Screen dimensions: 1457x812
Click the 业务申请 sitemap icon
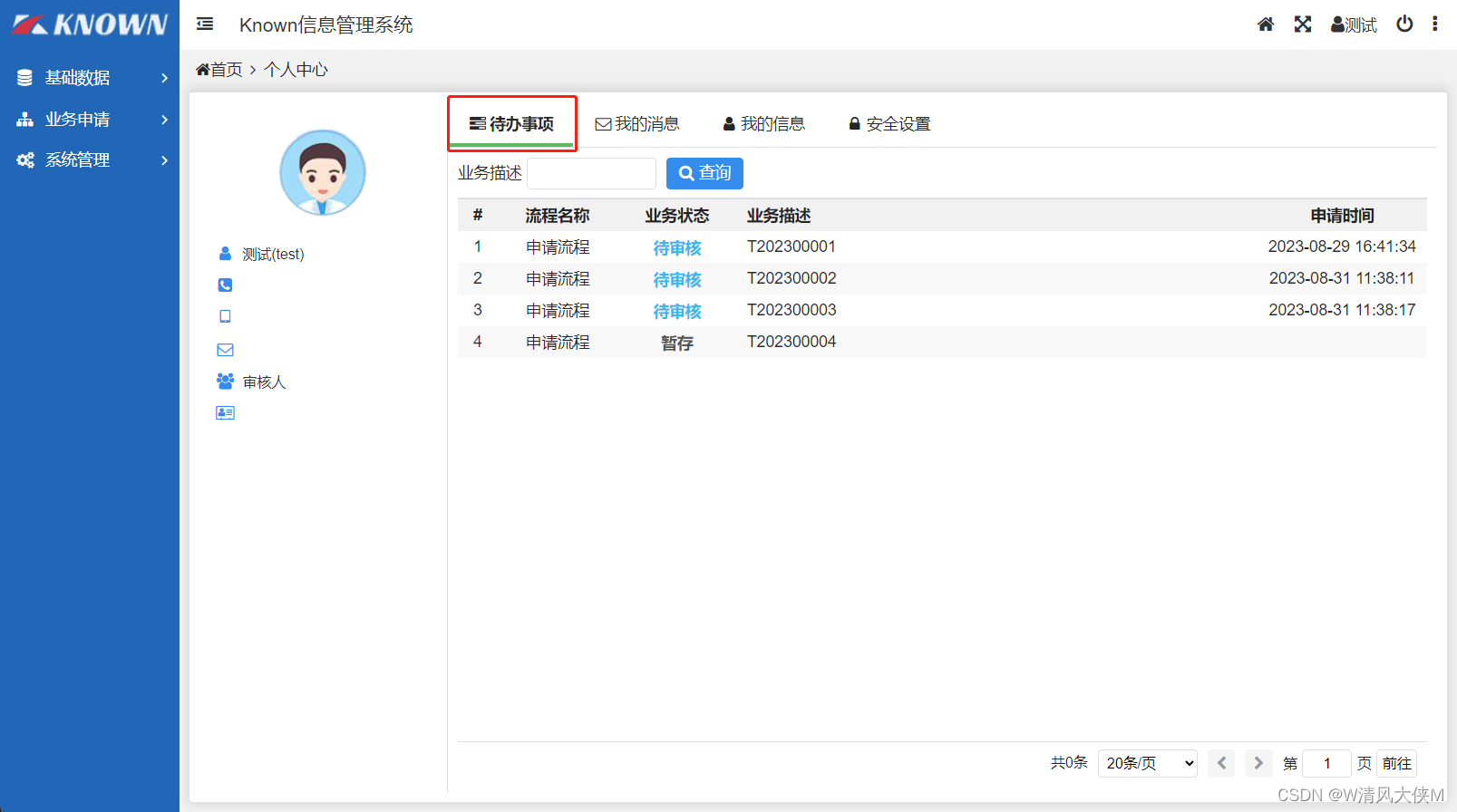pos(25,119)
